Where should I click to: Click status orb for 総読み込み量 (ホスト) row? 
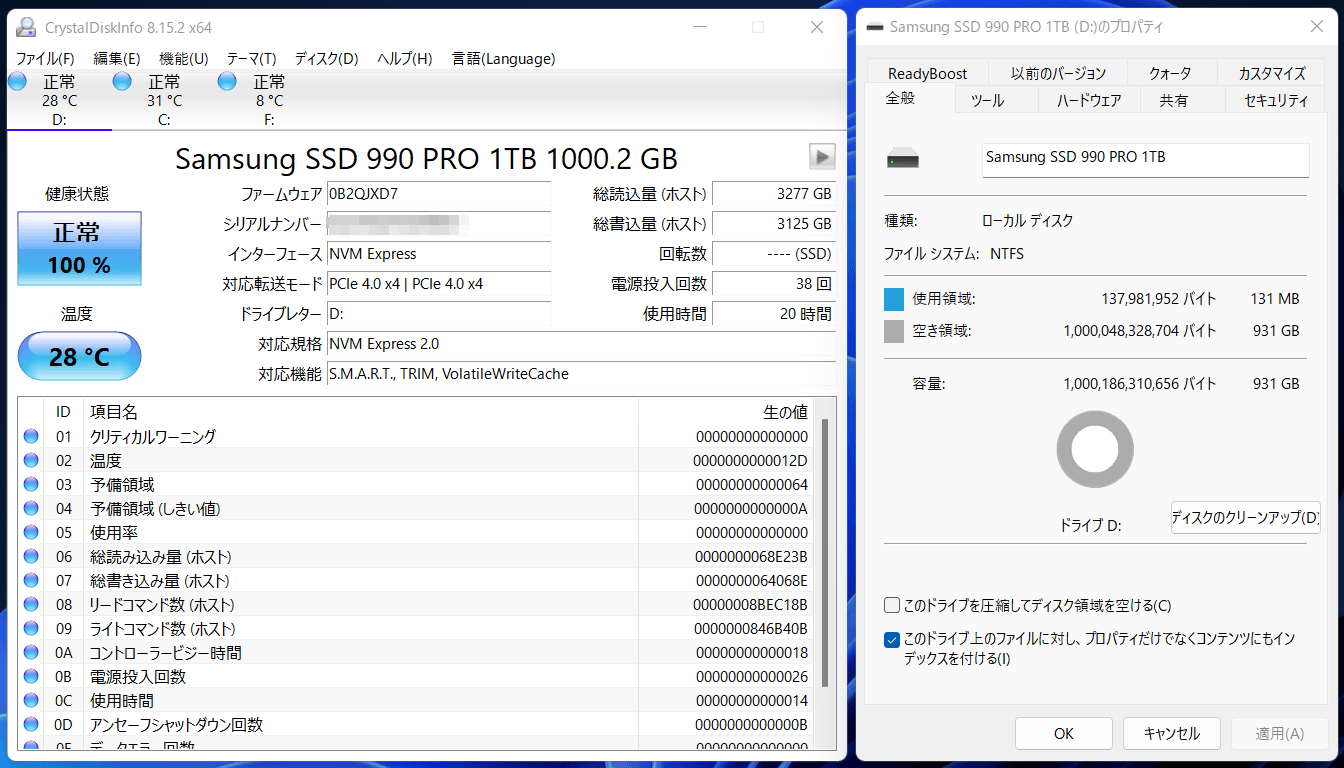click(x=31, y=556)
